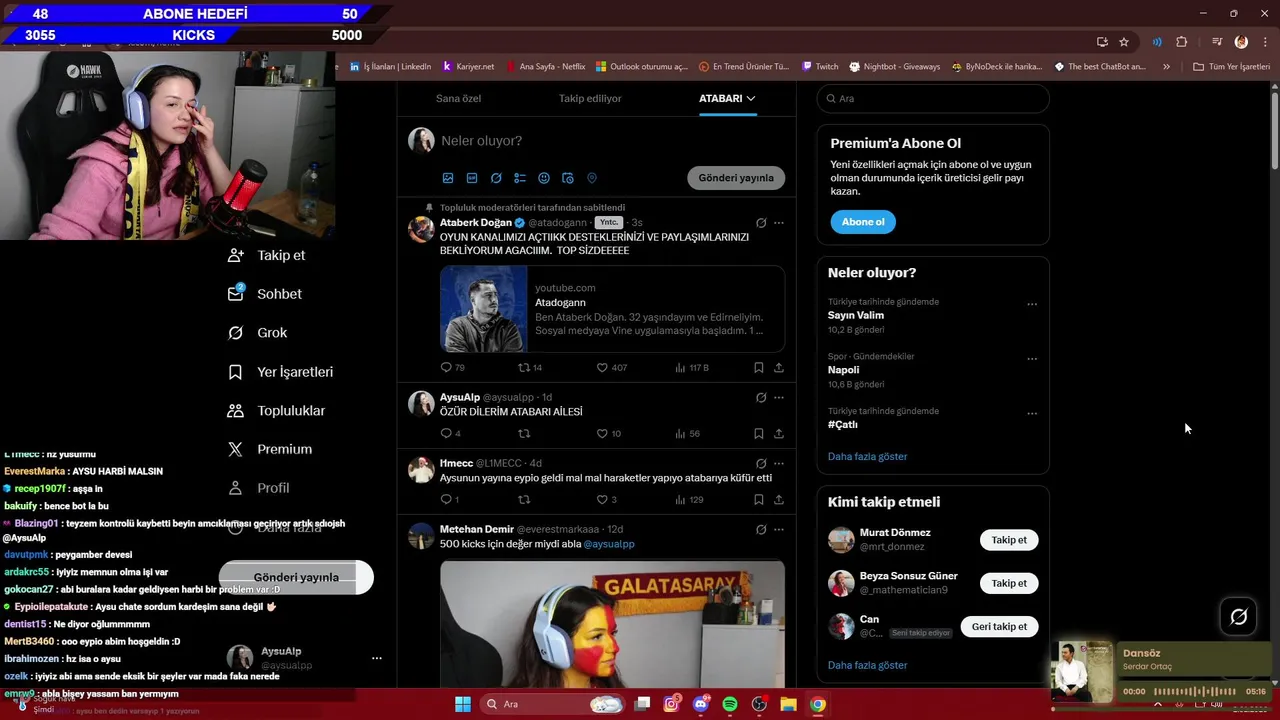Click the Galatasaray image in Metehan's post
The image size is (1280, 720).
click(612, 624)
